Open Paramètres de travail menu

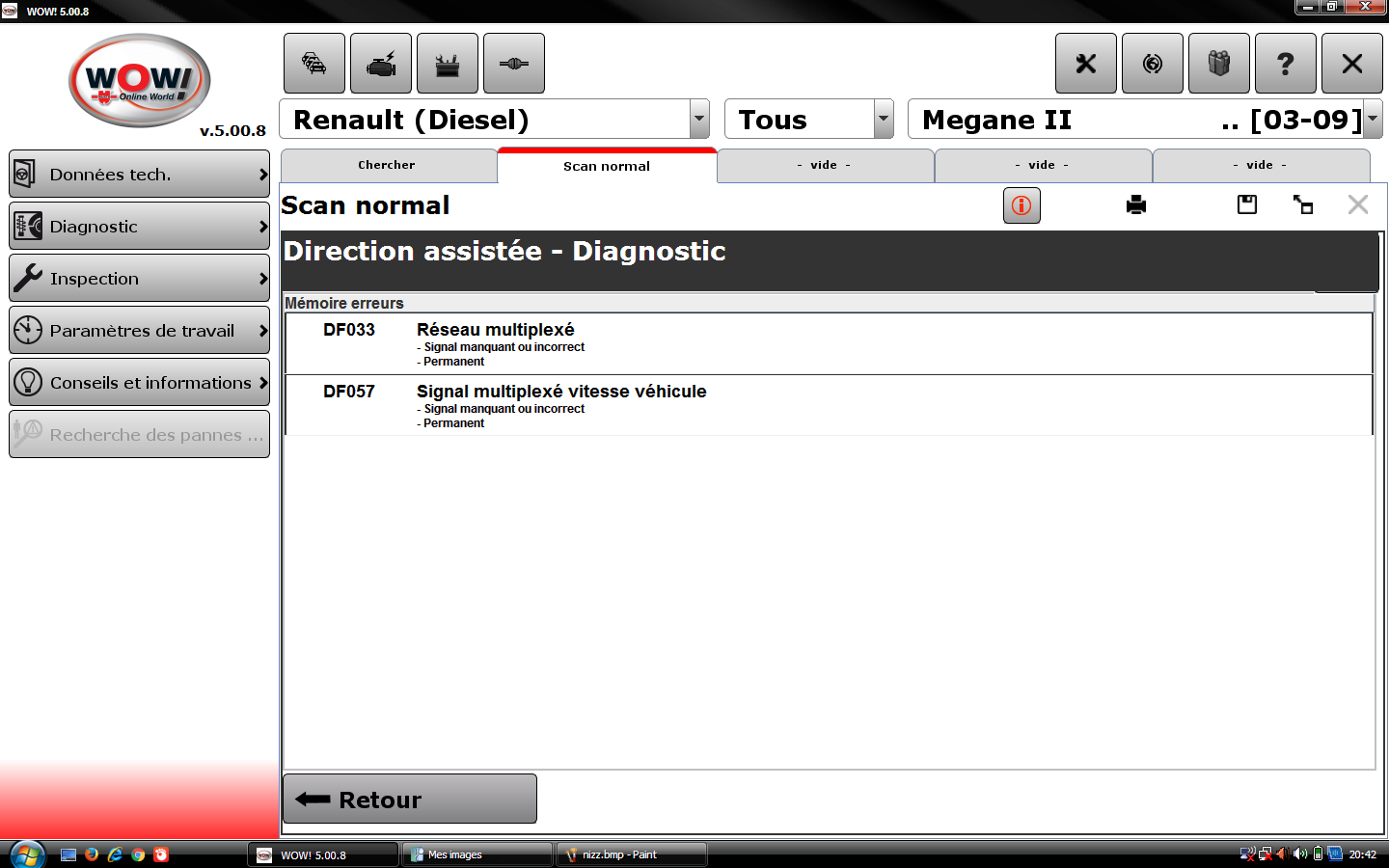coord(140,331)
